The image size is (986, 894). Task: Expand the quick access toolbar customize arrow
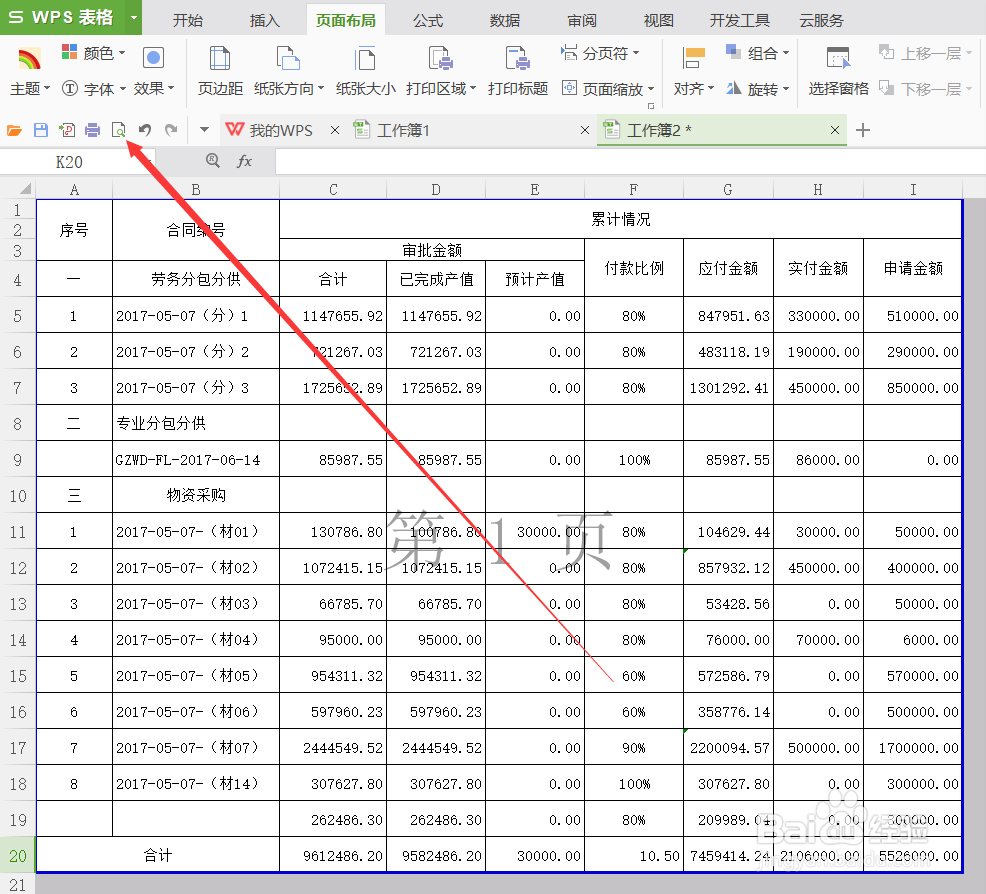[203, 130]
